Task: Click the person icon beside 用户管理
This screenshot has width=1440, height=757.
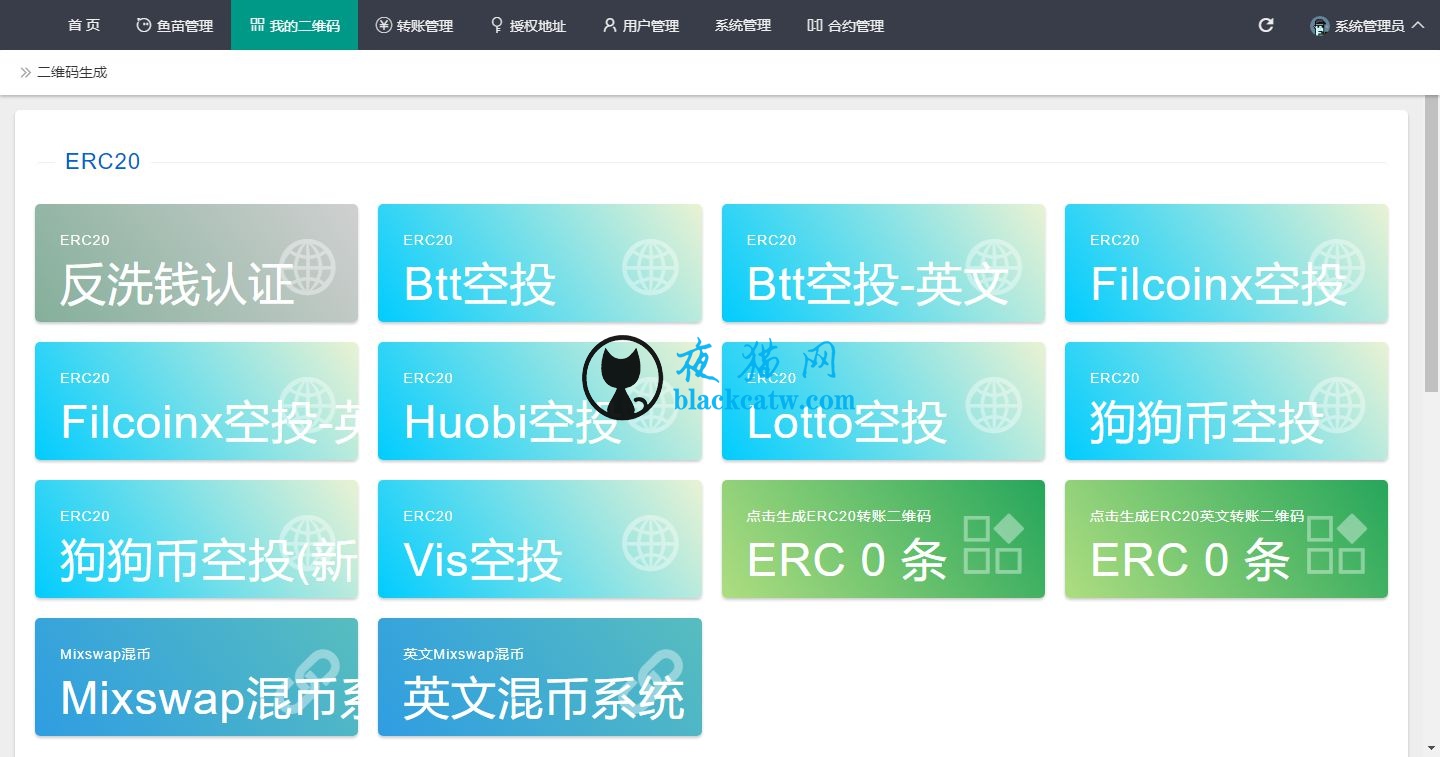Action: click(610, 25)
